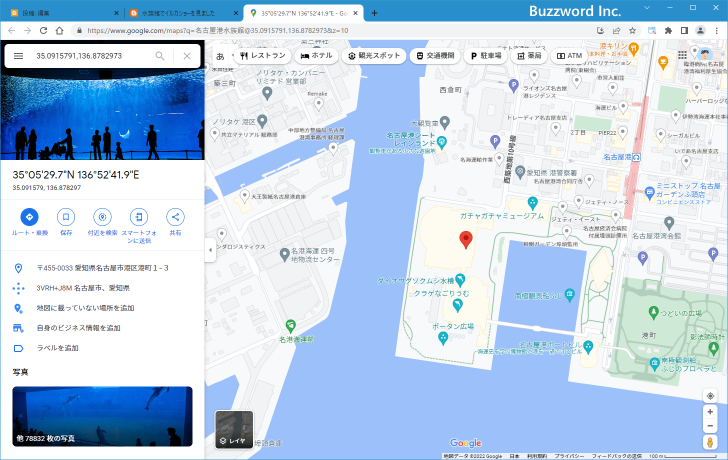Select the transit filter chip

point(435,56)
